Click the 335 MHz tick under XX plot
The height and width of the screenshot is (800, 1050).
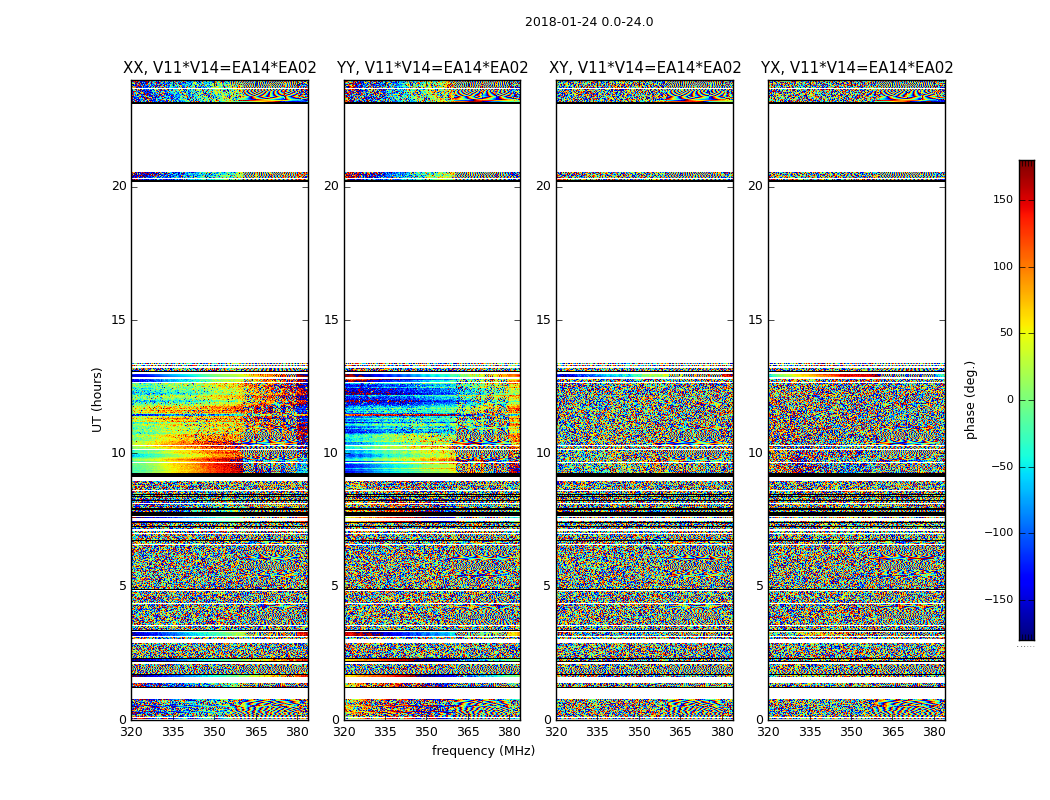pos(173,732)
